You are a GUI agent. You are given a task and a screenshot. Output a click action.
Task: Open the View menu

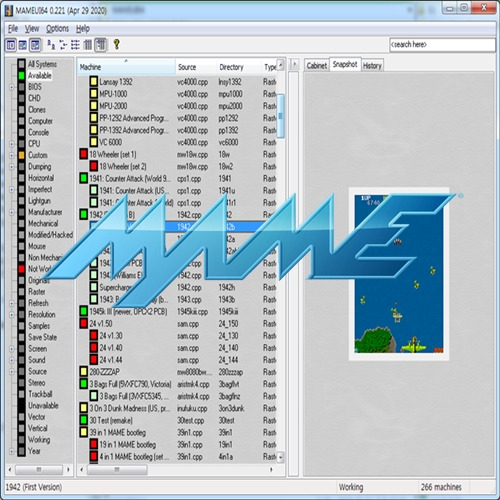(32, 29)
